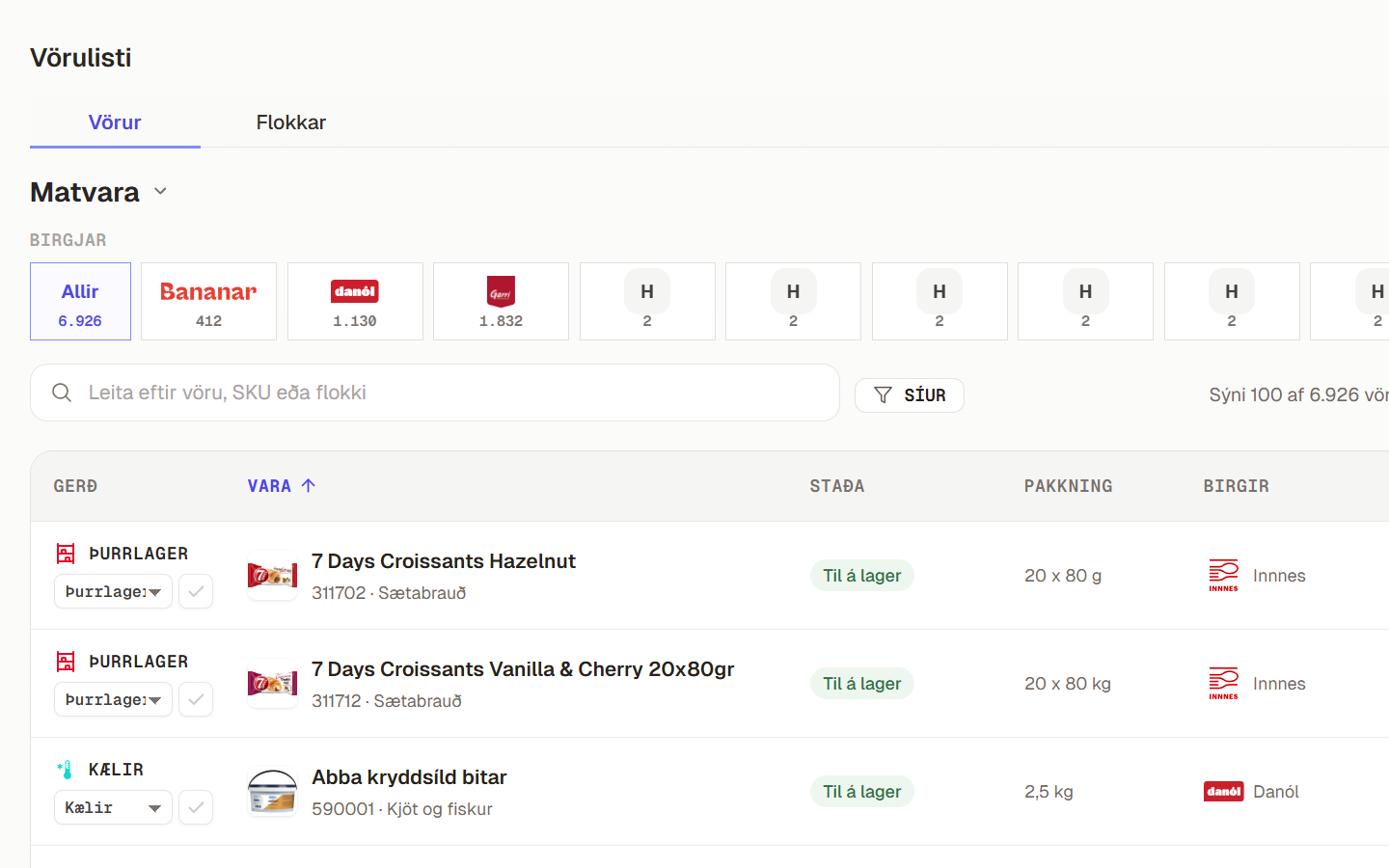Click the 2,5 kg packaging cell

(x=1049, y=792)
